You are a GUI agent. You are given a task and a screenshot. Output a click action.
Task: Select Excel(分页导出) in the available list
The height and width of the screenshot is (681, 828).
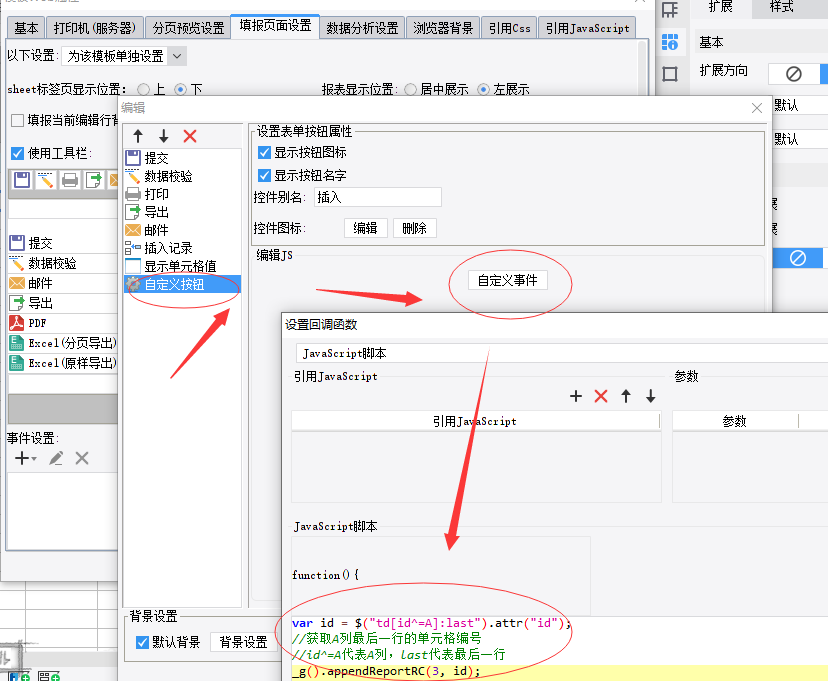63,343
